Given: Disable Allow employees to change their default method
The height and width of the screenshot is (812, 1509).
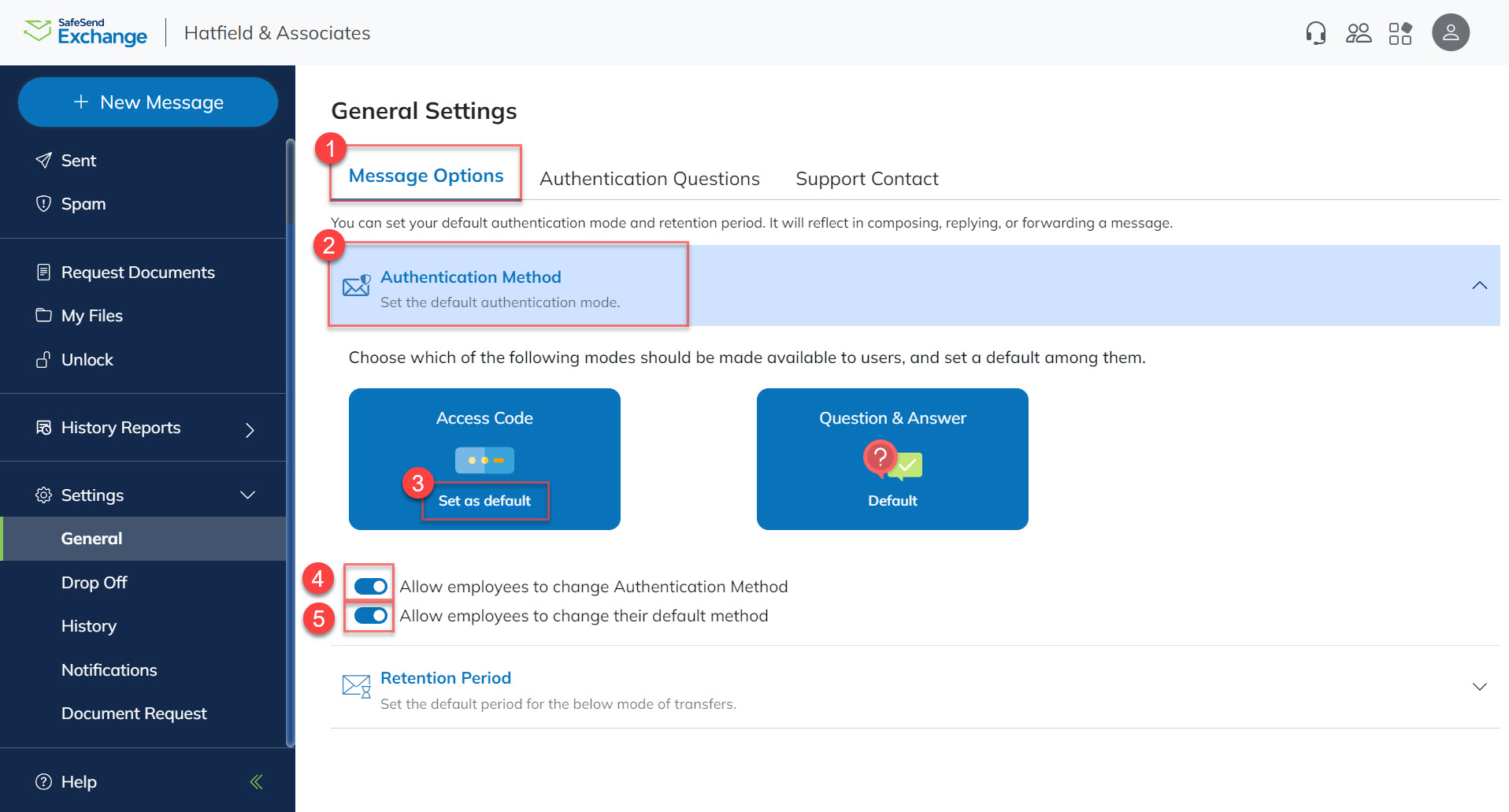Looking at the screenshot, I should 369,615.
